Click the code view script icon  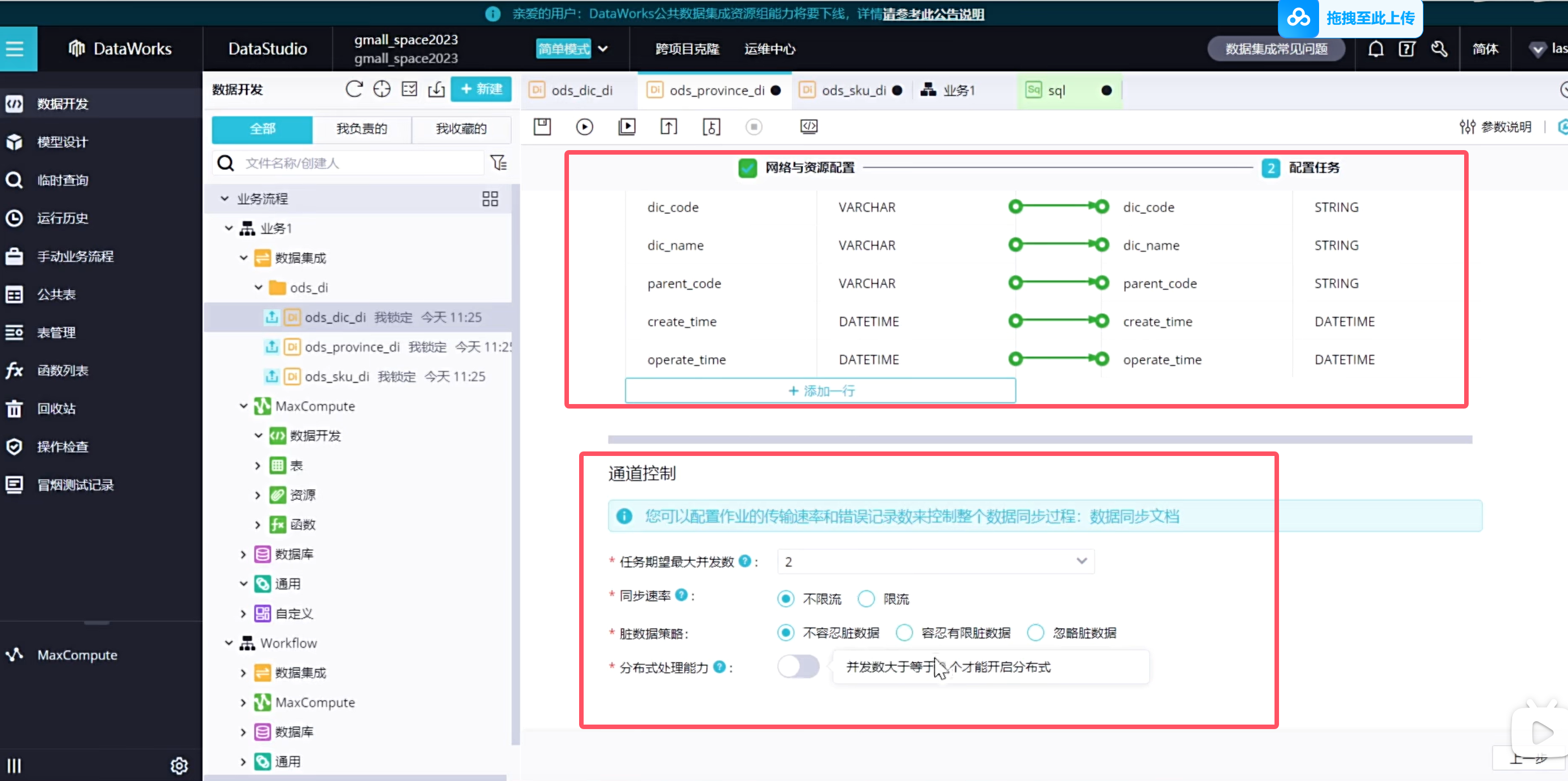click(809, 126)
